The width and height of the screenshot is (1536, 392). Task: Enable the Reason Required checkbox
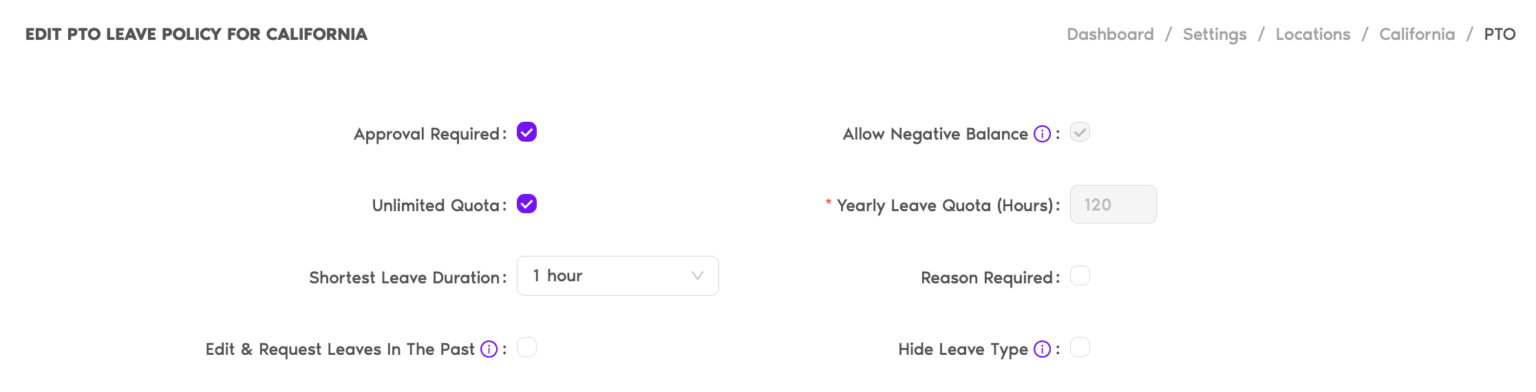point(1080,276)
